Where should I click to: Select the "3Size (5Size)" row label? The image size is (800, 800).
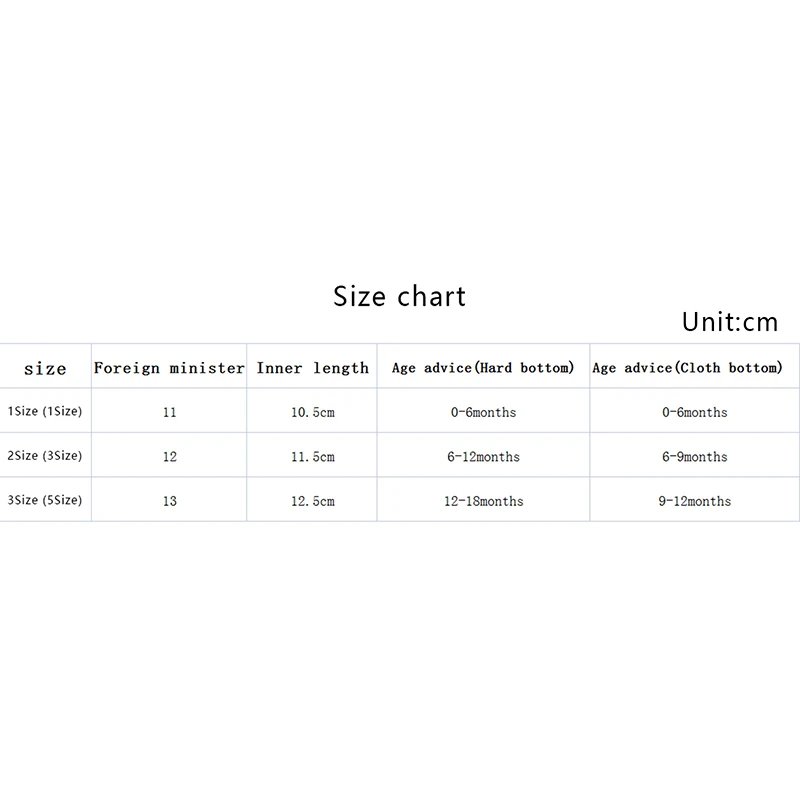pyautogui.click(x=45, y=500)
